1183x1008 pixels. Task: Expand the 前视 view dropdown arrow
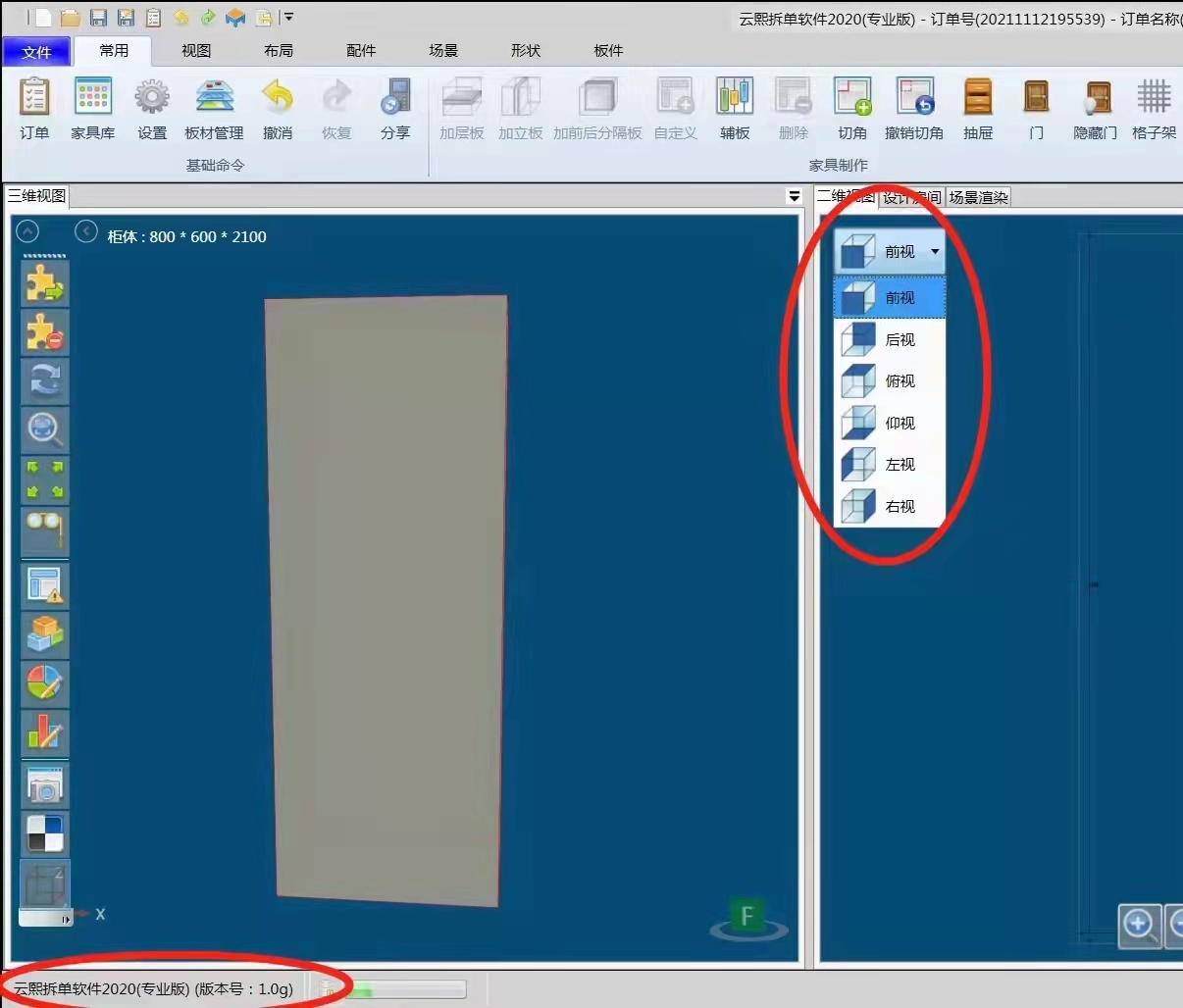pos(935,252)
